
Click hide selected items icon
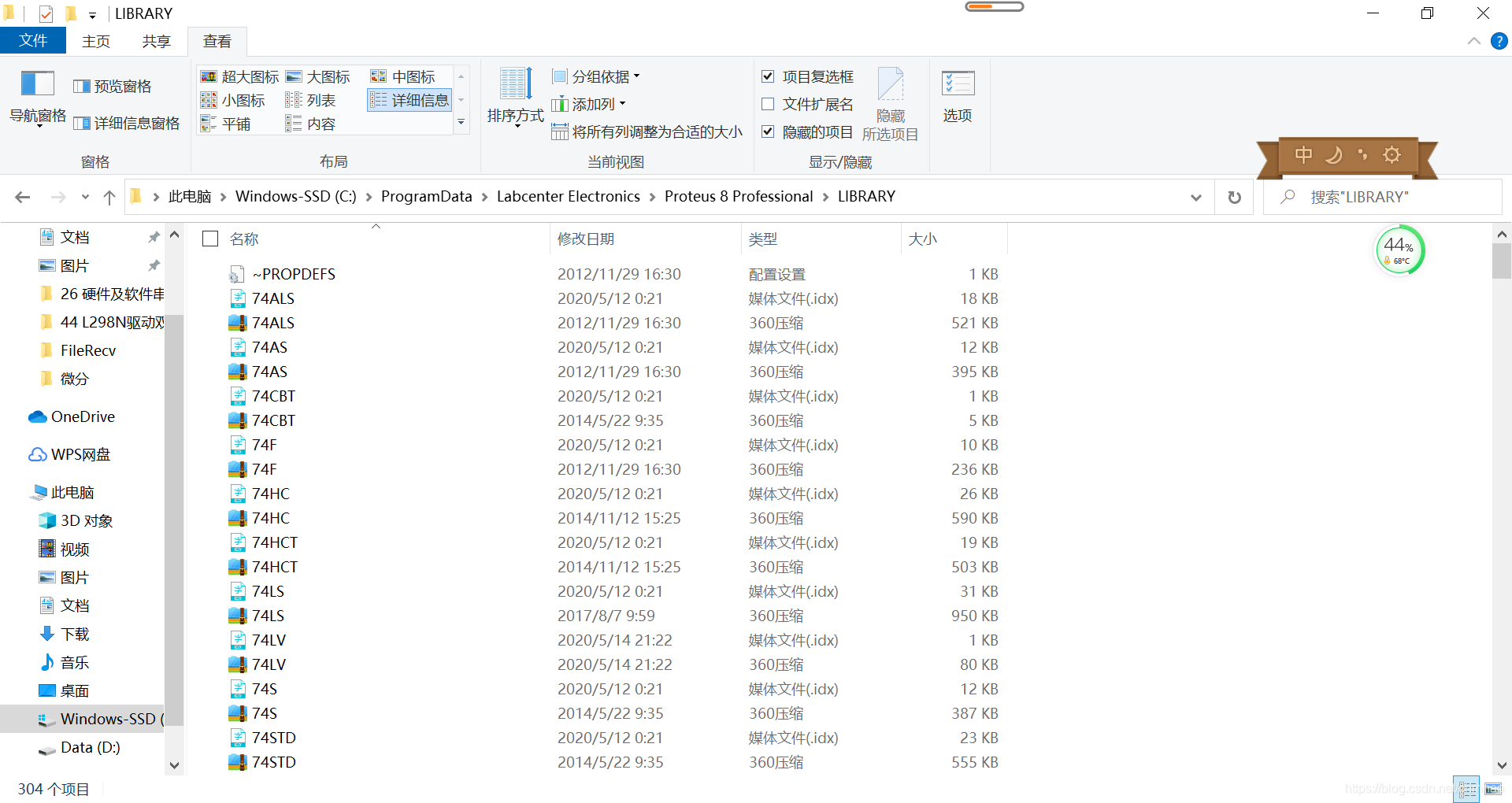[x=890, y=104]
